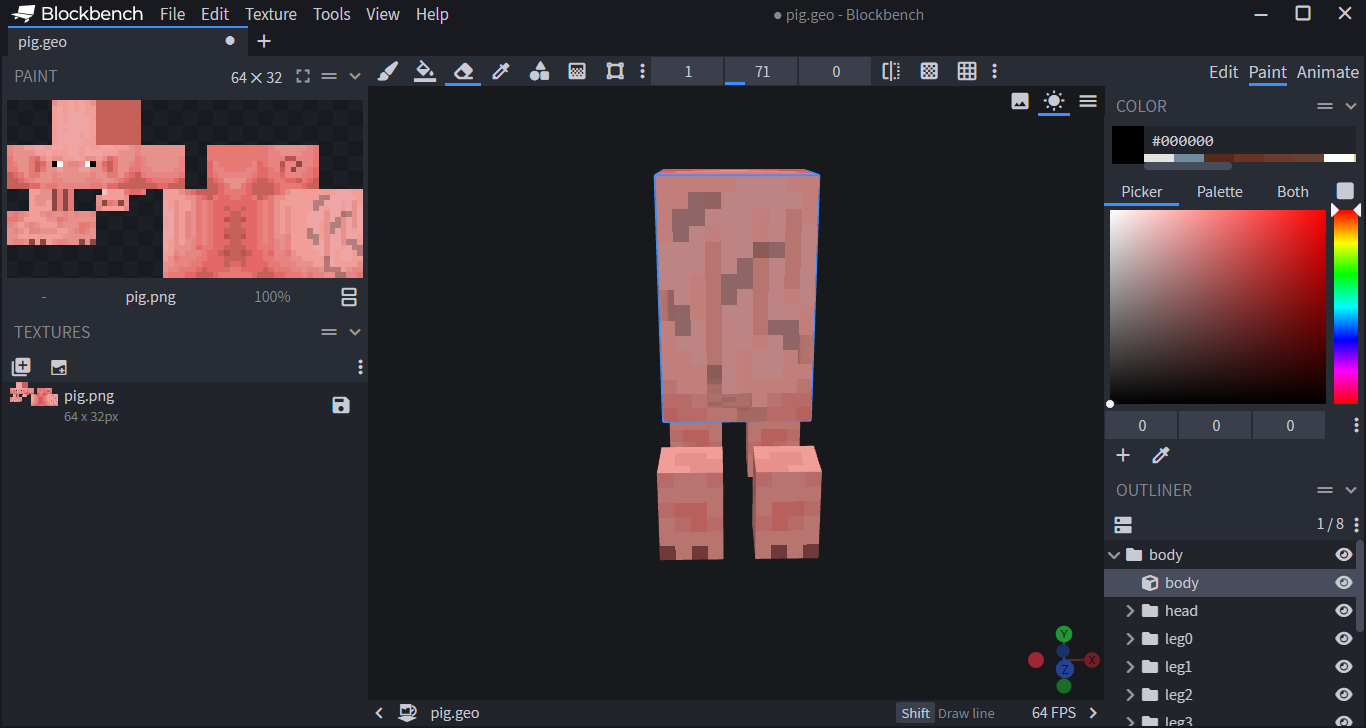
Task: Collapse the Color panel
Action: (x=1350, y=106)
